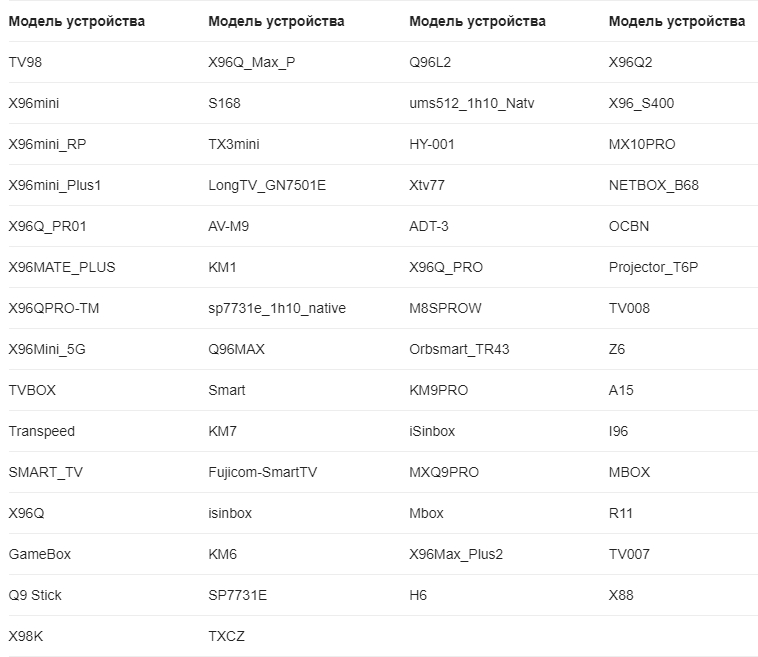Viewport: 758px width, 657px height.
Task: Click the TXCZ model entry
Action: pos(226,636)
